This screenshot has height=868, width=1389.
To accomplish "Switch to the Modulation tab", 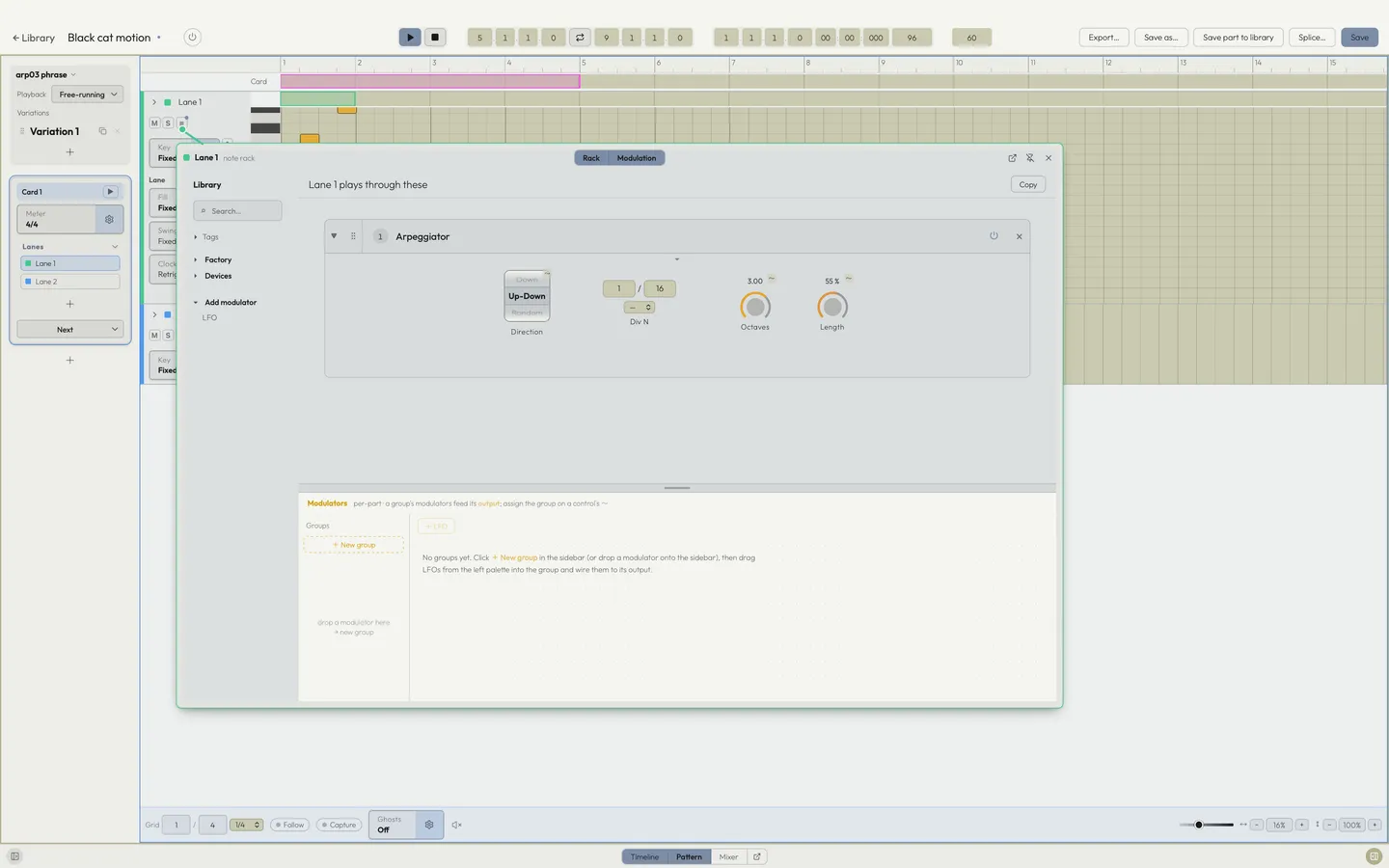I will click(x=637, y=158).
